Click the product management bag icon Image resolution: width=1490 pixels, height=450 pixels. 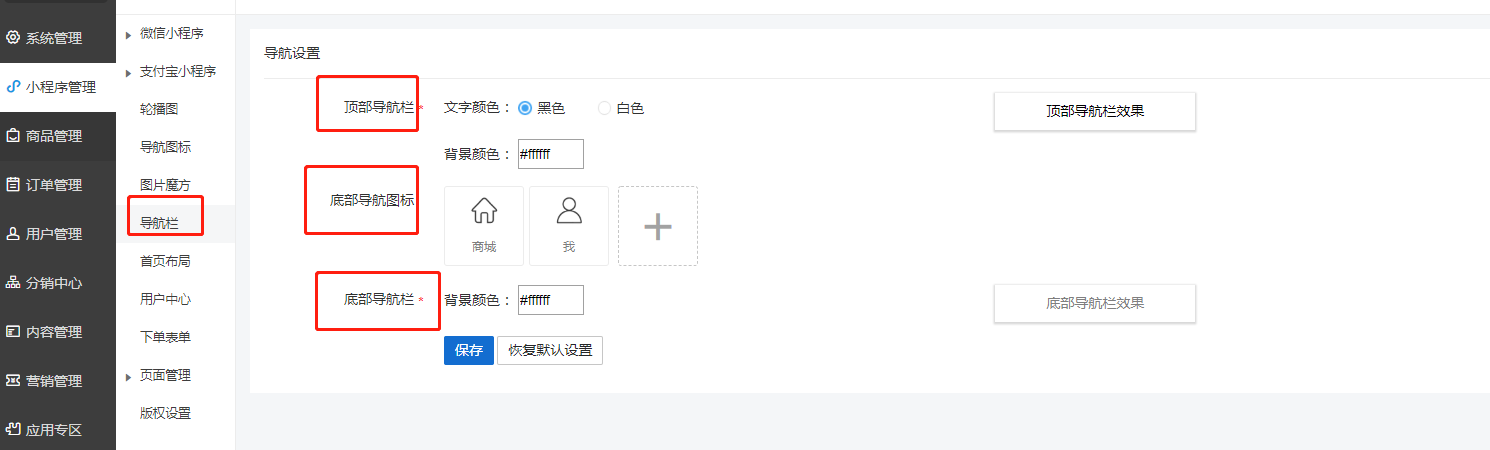13,136
